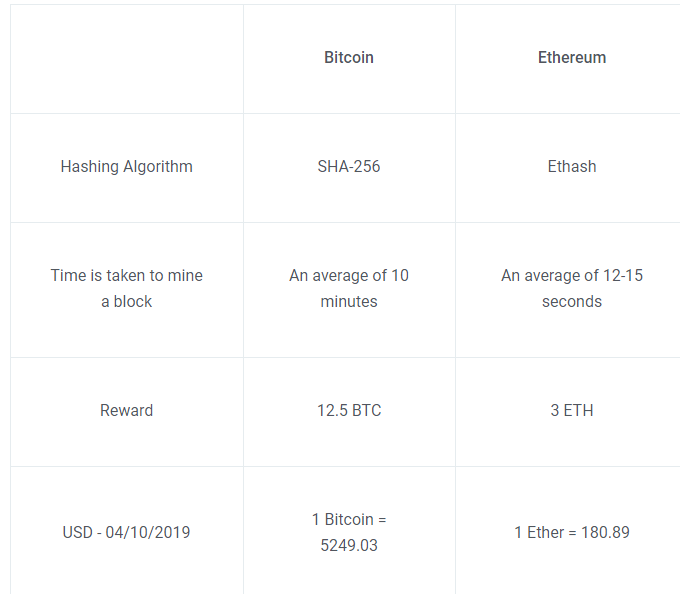Click the word 'seconds' in Ethereum column
The width and height of the screenshot is (680, 594).
point(572,302)
